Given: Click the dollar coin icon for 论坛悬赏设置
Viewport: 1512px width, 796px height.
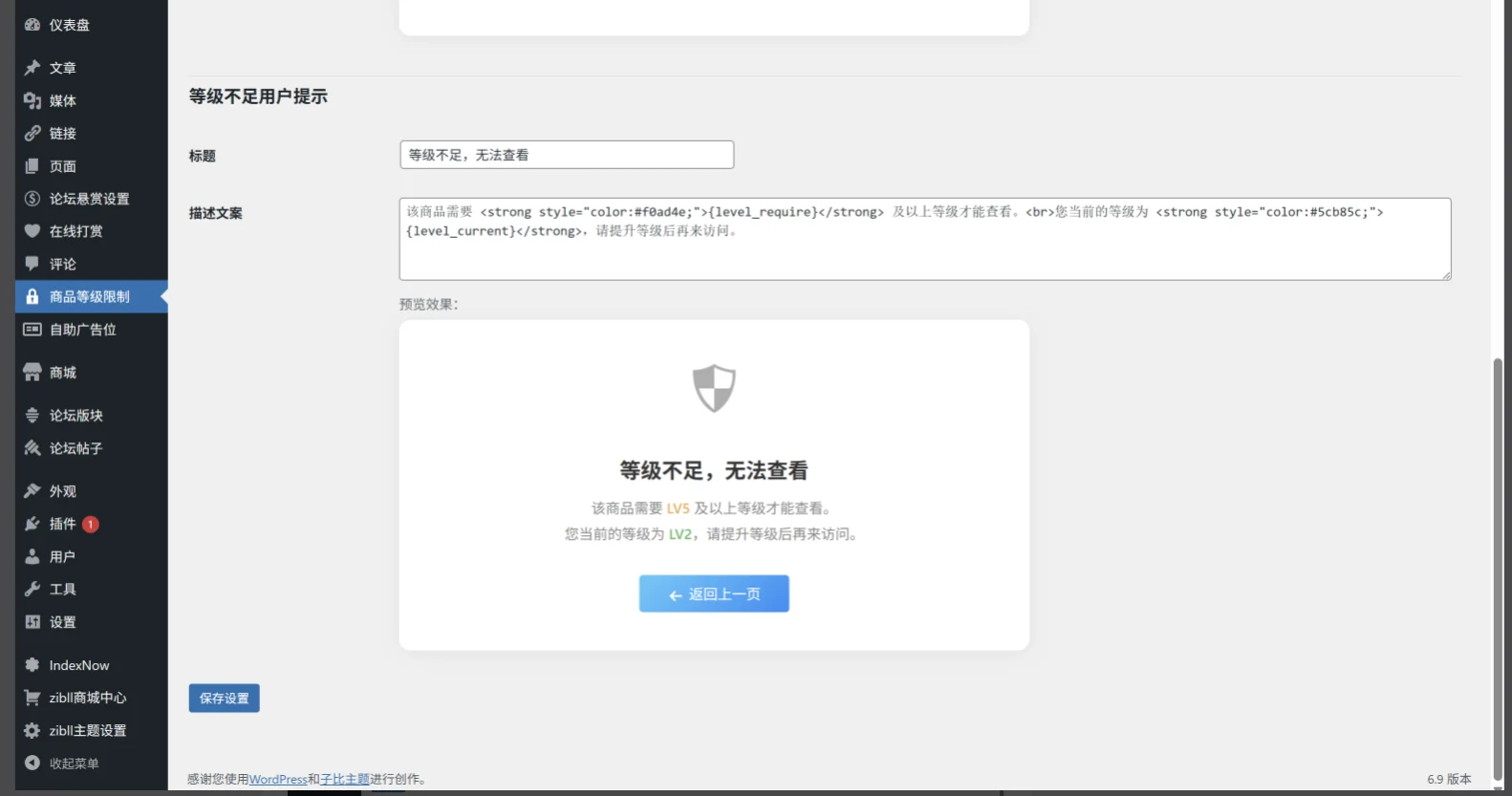Looking at the screenshot, I should pos(32,199).
